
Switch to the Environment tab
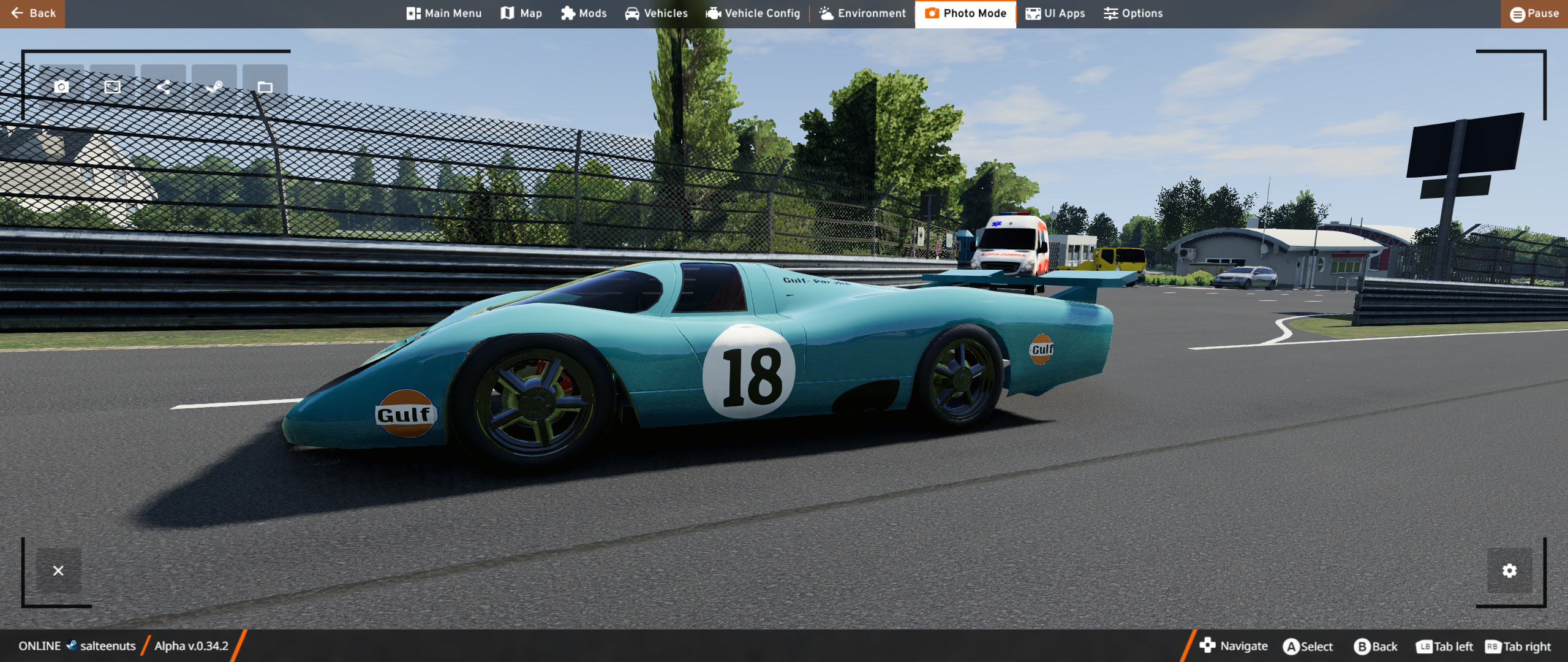[862, 13]
